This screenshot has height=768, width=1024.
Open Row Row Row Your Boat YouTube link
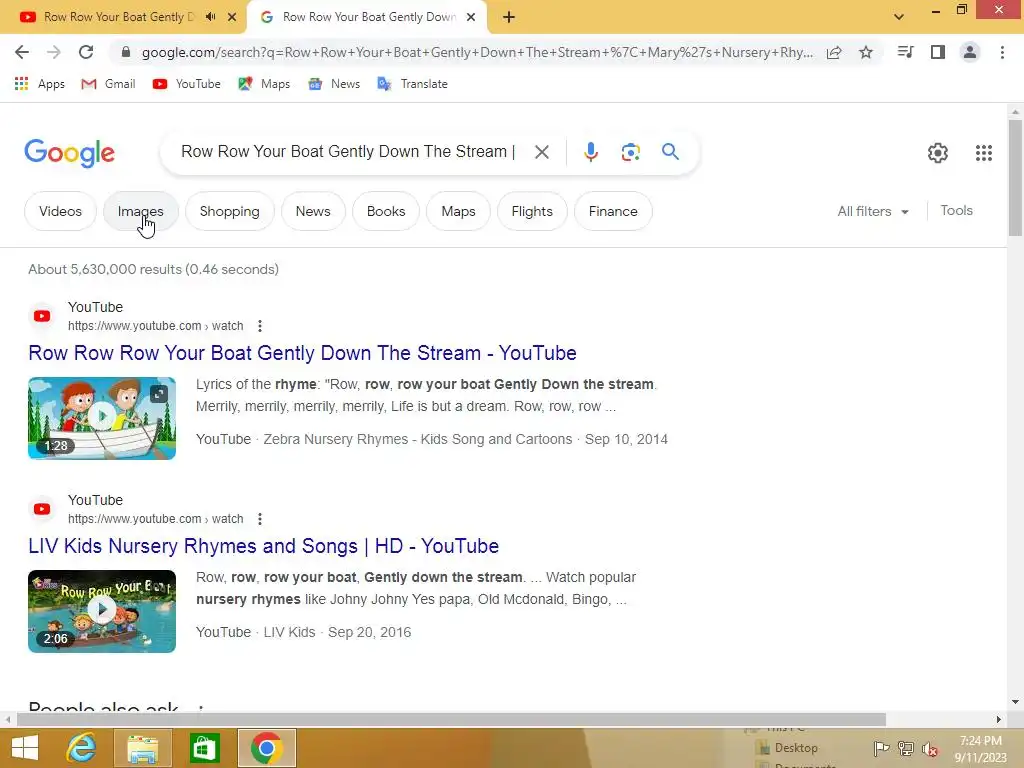(x=302, y=353)
